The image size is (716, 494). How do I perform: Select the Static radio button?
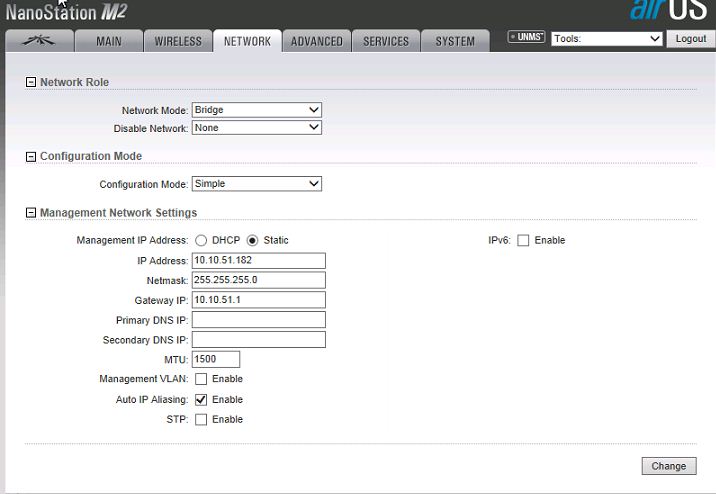252,241
